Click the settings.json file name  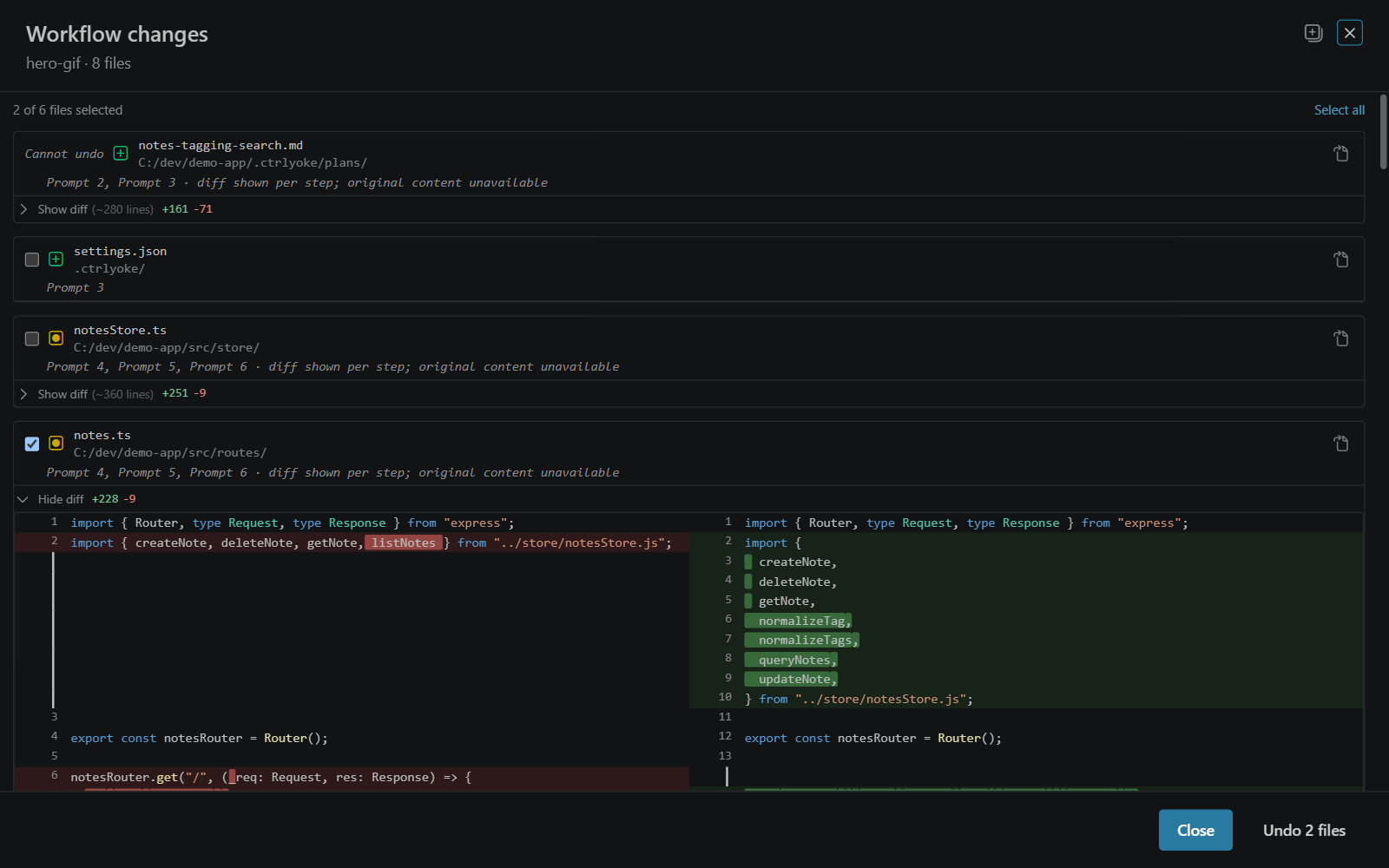(120, 251)
